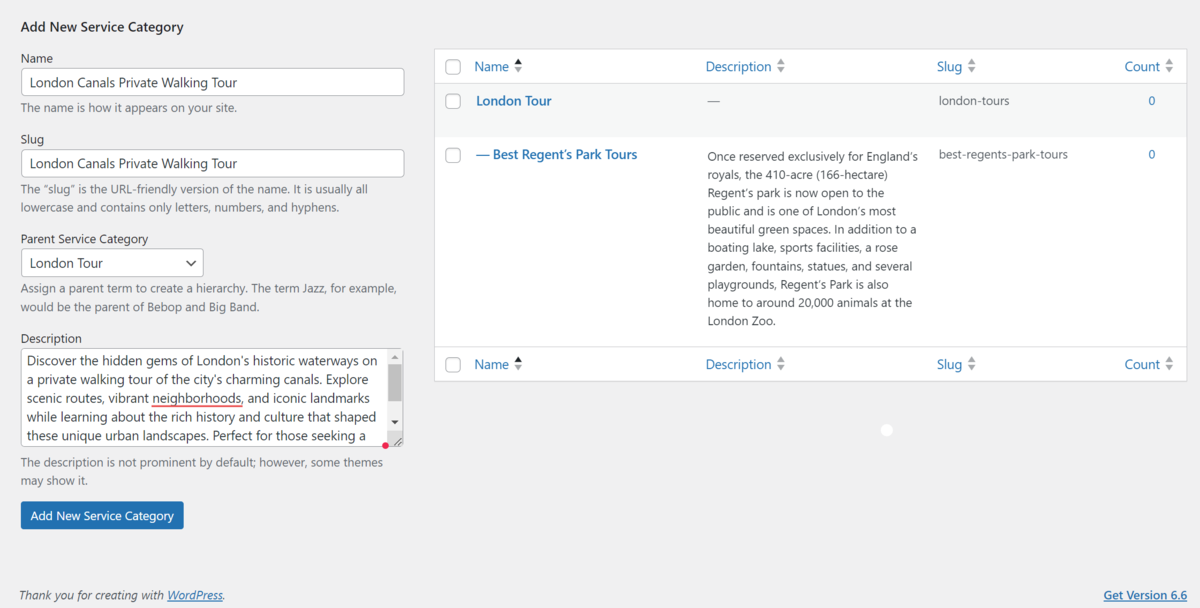The height and width of the screenshot is (608, 1200).
Task: Tick the select-all checkbox in table footer
Action: [x=453, y=365]
